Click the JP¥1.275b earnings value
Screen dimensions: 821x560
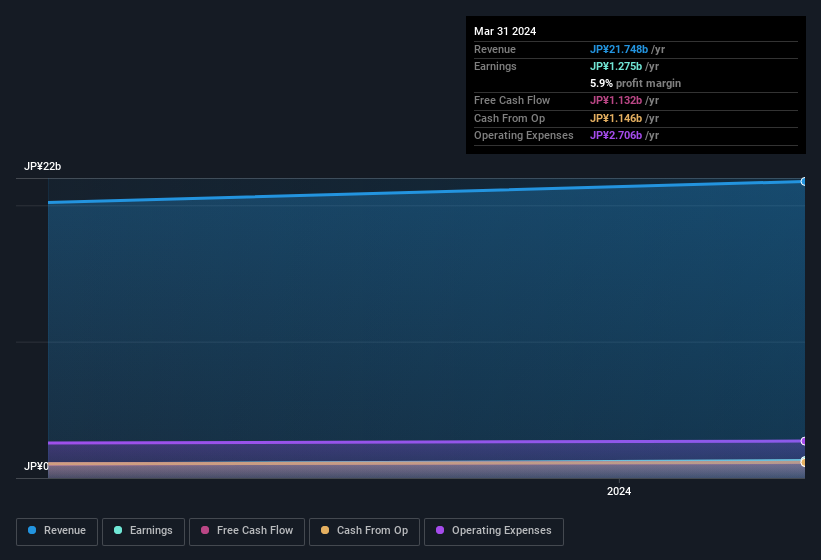616,66
